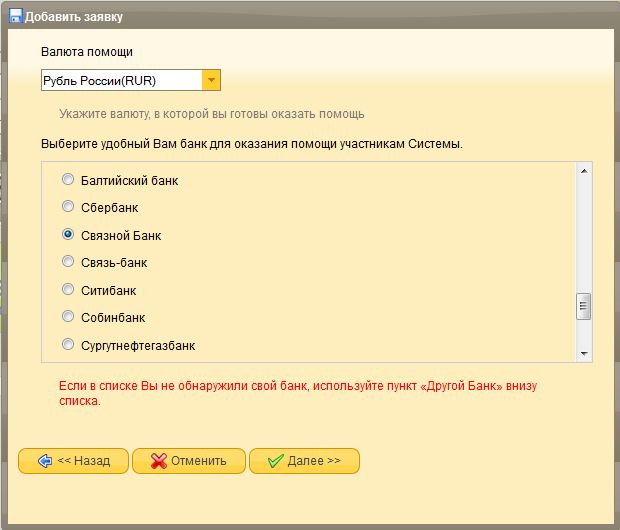Screen dimensions: 620x530
Task: Proceed with the Далее >> button
Action: 304,461
